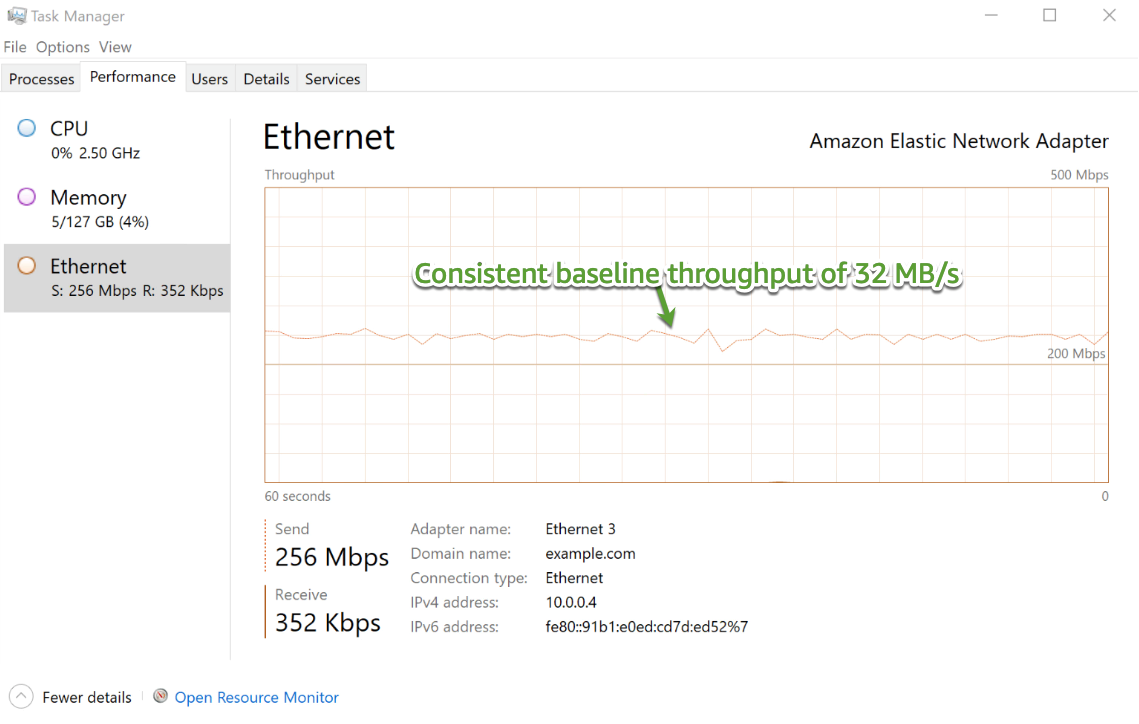This screenshot has width=1139, height=724.
Task: Switch to the Processes tab
Action: click(40, 78)
